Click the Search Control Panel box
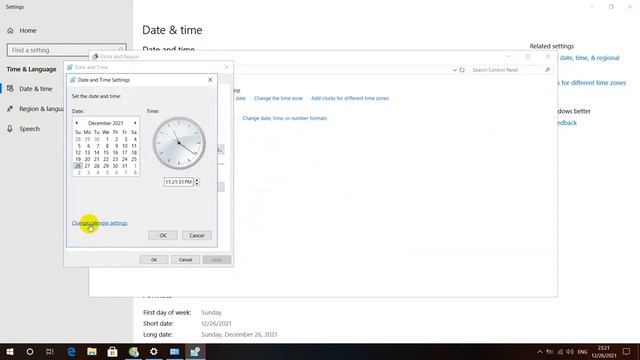 tap(510, 70)
